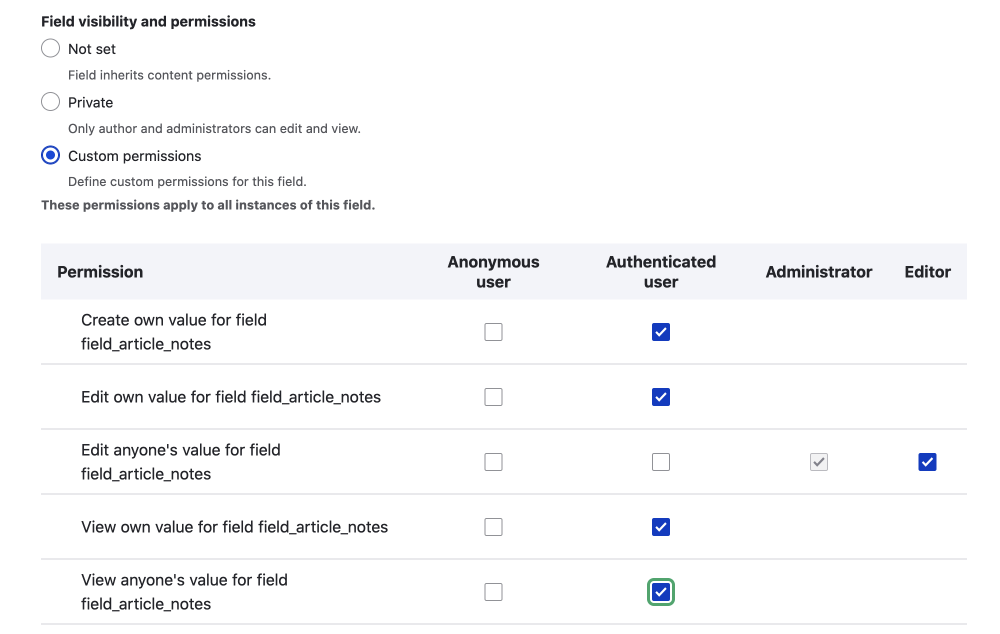Viewport: 1000px width, 634px height.
Task: Disable Authenticated user create own value permission
Action: coord(661,331)
